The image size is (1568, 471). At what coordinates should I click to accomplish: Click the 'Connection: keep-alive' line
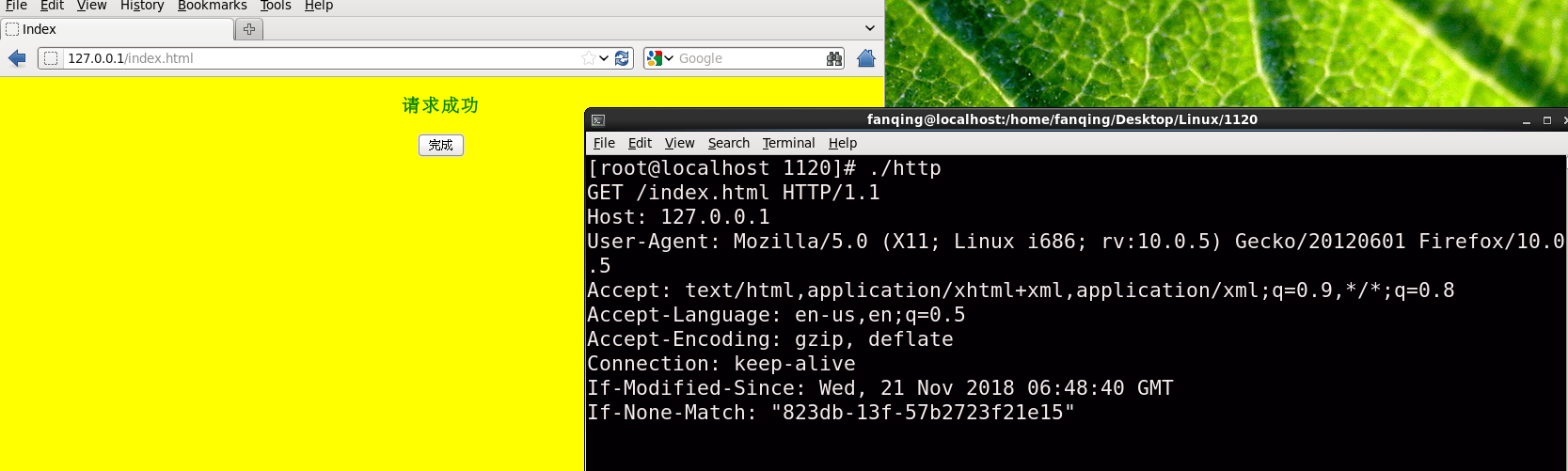721,364
